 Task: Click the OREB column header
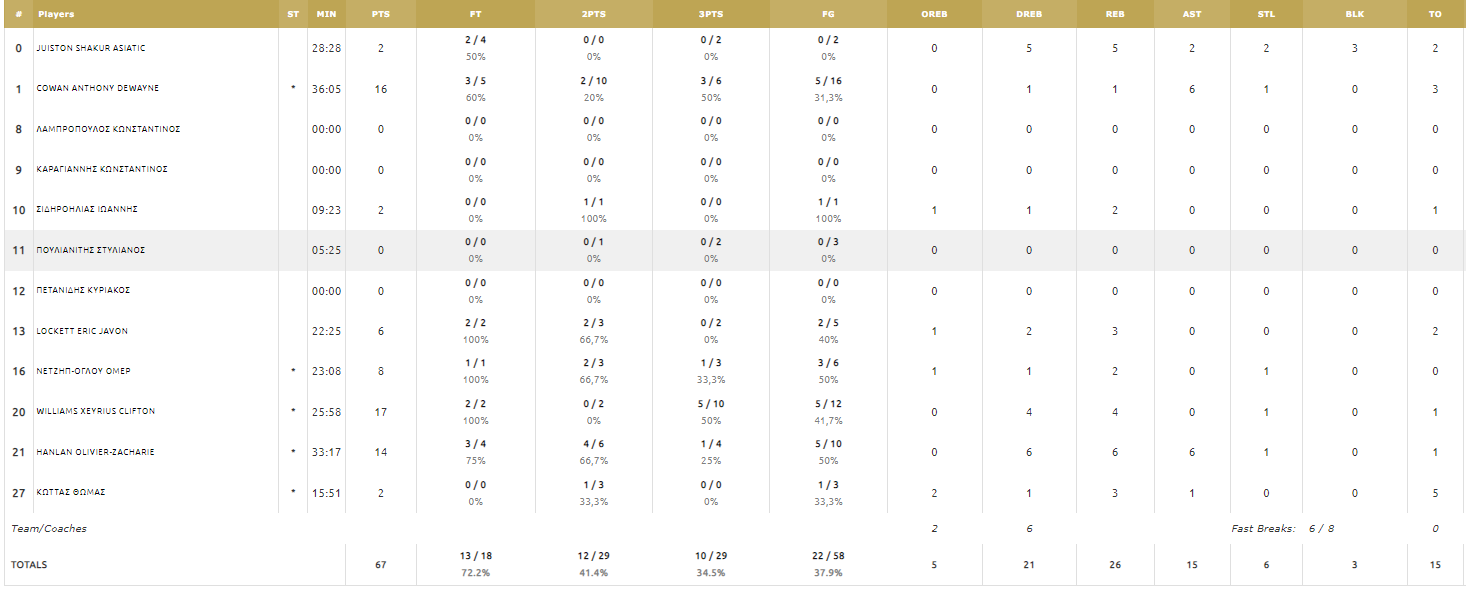[x=934, y=14]
